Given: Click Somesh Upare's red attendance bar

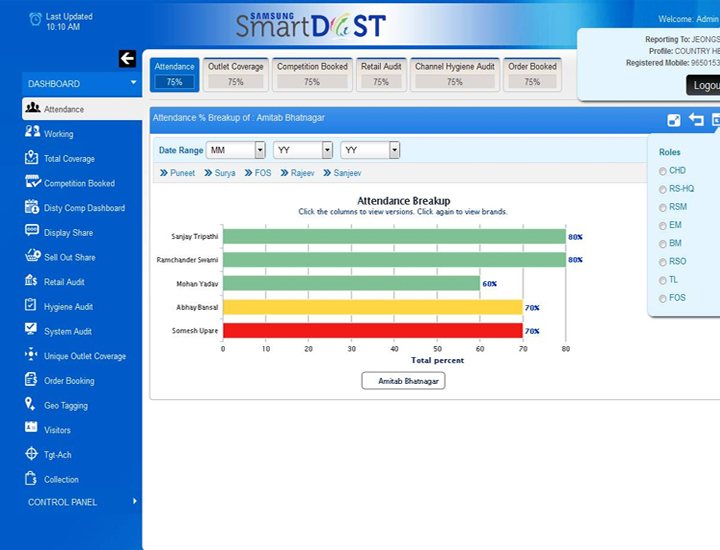Looking at the screenshot, I should 373,331.
